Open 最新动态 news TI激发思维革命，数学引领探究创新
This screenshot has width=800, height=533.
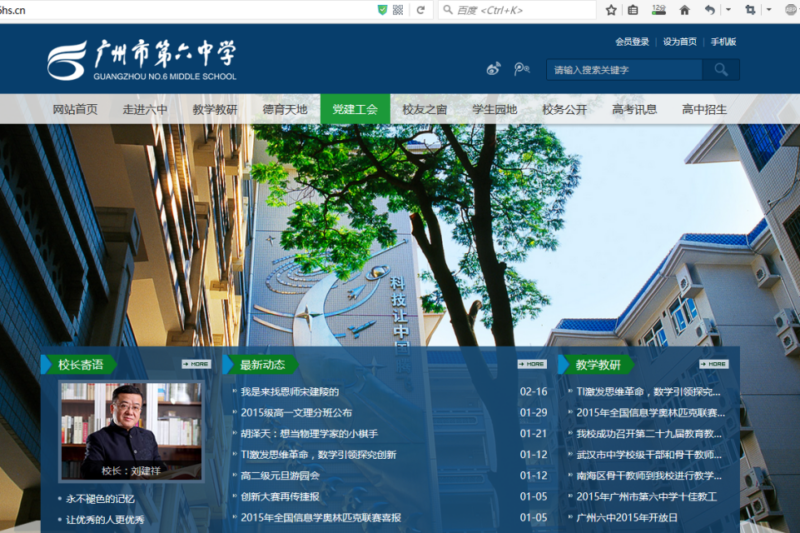click(318, 454)
